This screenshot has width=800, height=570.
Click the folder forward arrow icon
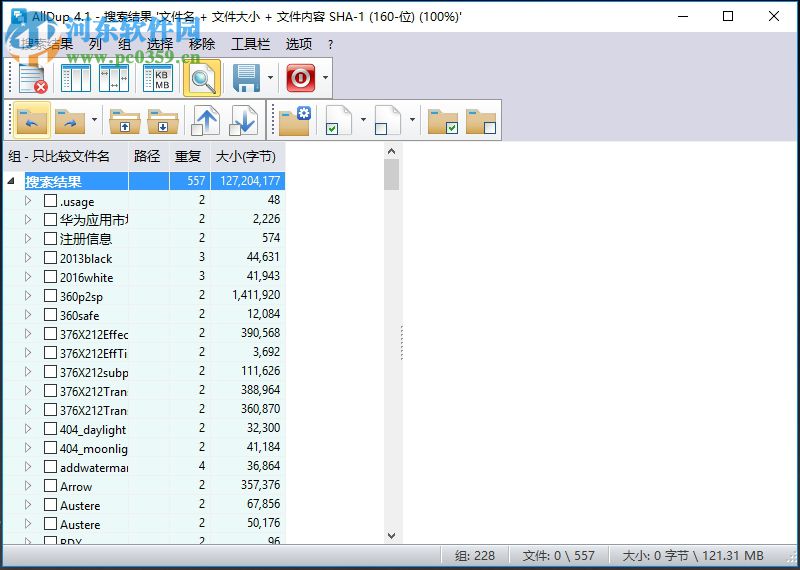pyautogui.click(x=70, y=120)
